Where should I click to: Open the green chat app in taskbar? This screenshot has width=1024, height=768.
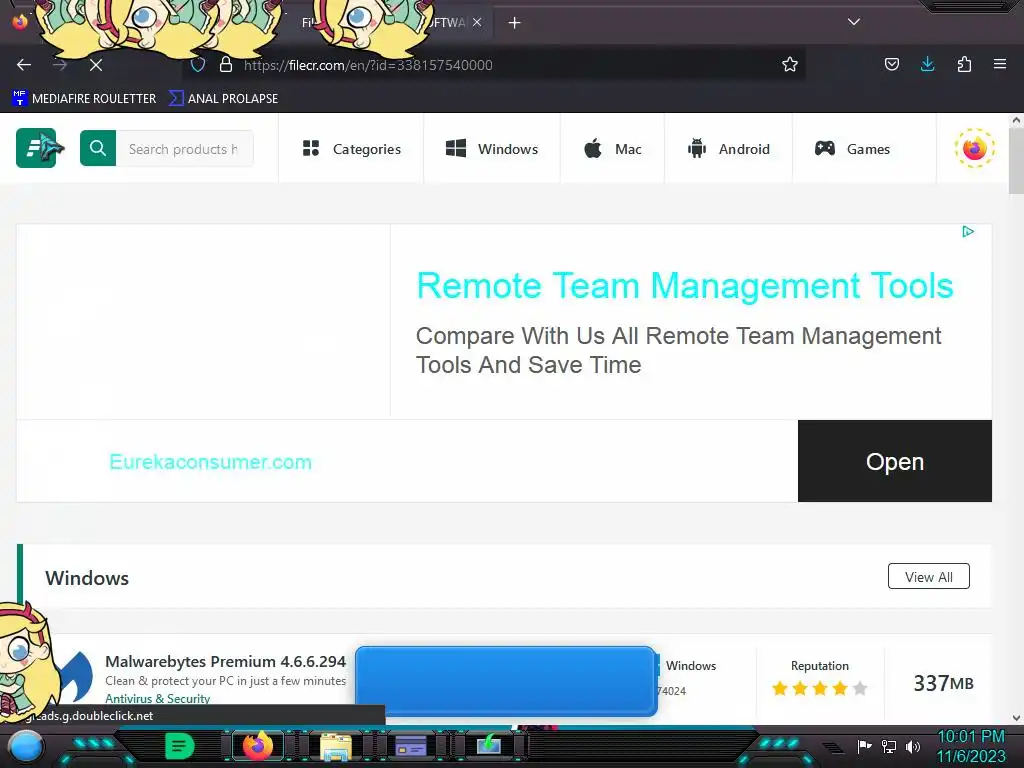tap(179, 746)
